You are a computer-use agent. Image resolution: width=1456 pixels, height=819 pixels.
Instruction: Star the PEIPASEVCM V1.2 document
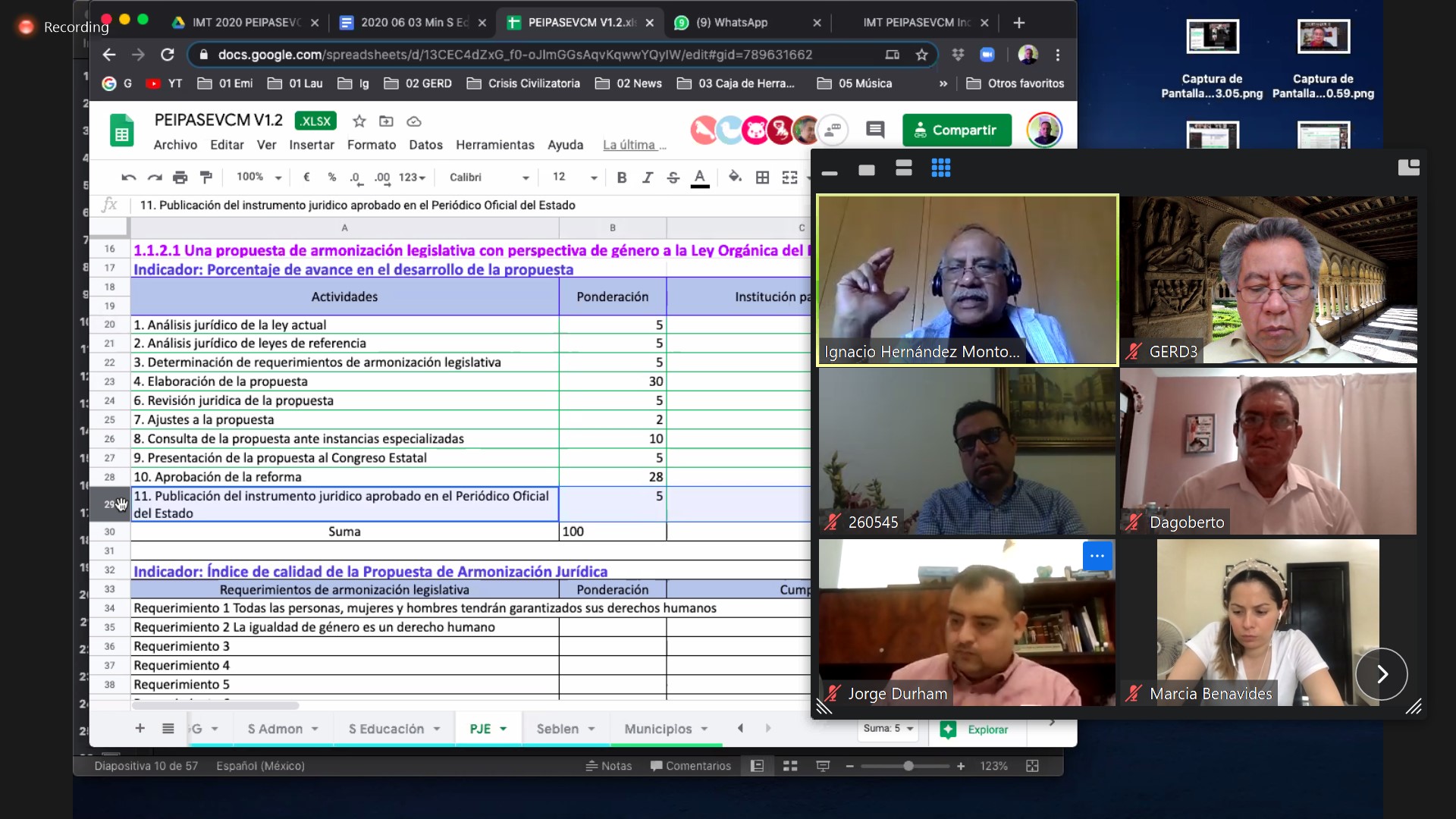359,121
